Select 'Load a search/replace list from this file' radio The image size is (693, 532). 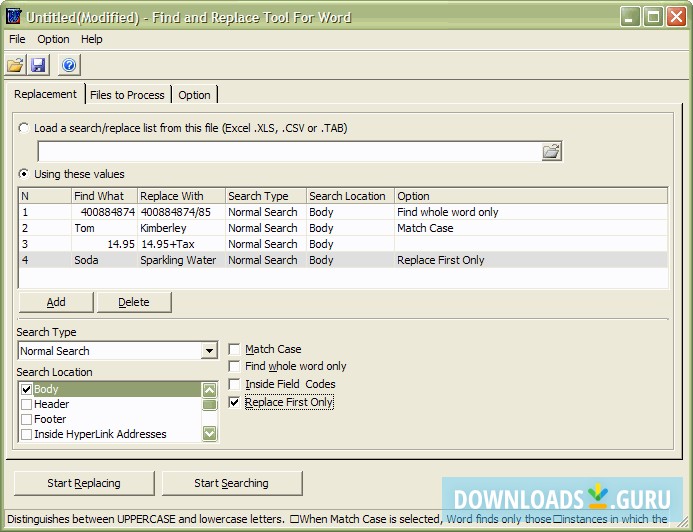[23, 128]
